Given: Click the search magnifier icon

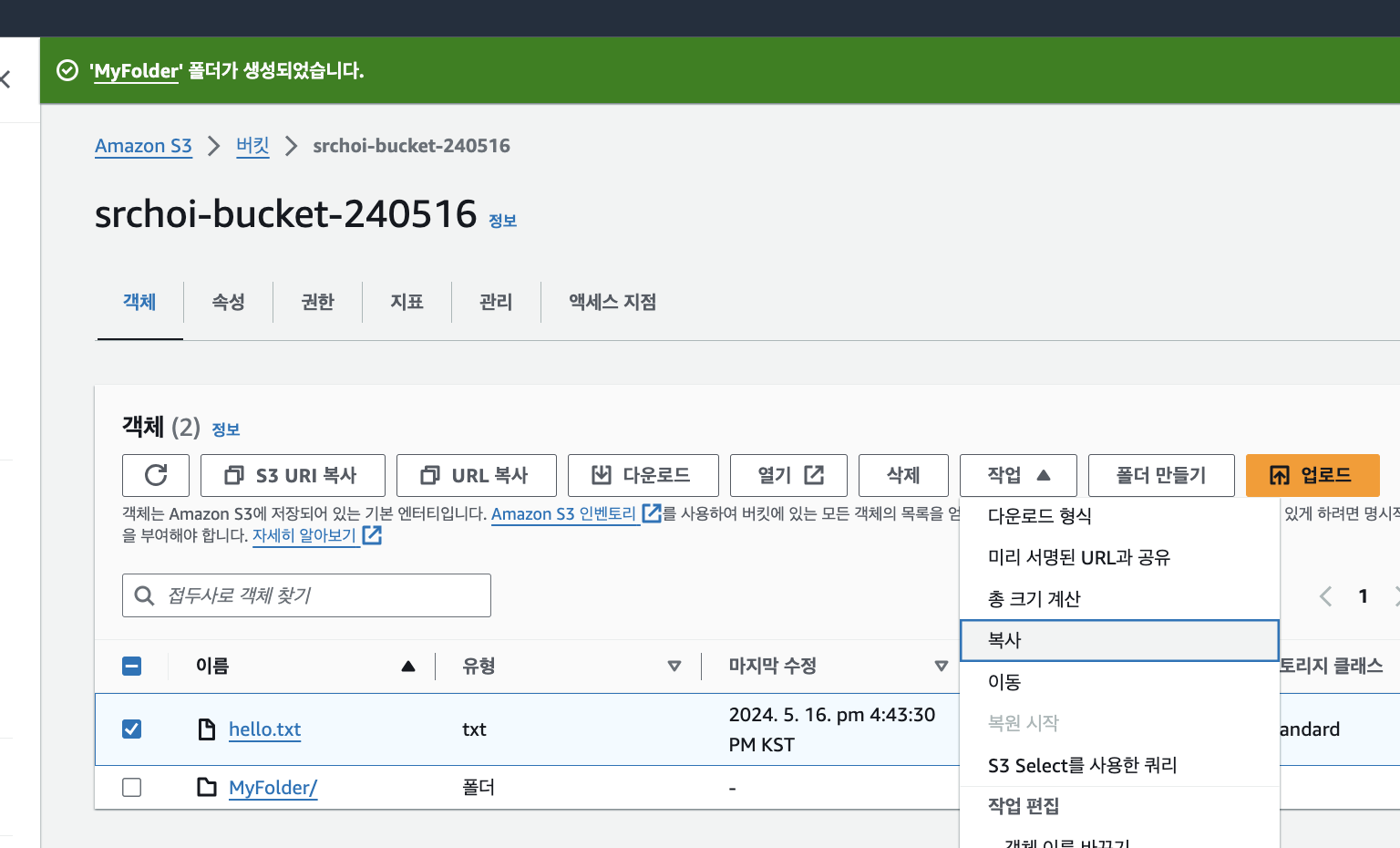Looking at the screenshot, I should (144, 595).
